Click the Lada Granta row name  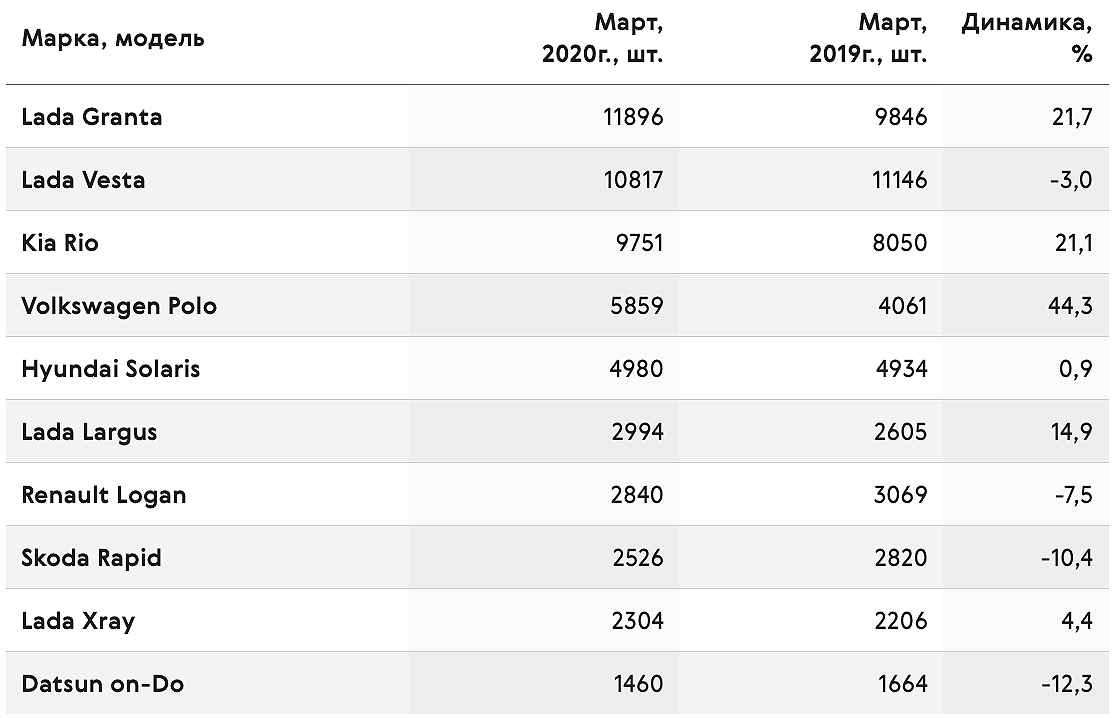(x=91, y=116)
